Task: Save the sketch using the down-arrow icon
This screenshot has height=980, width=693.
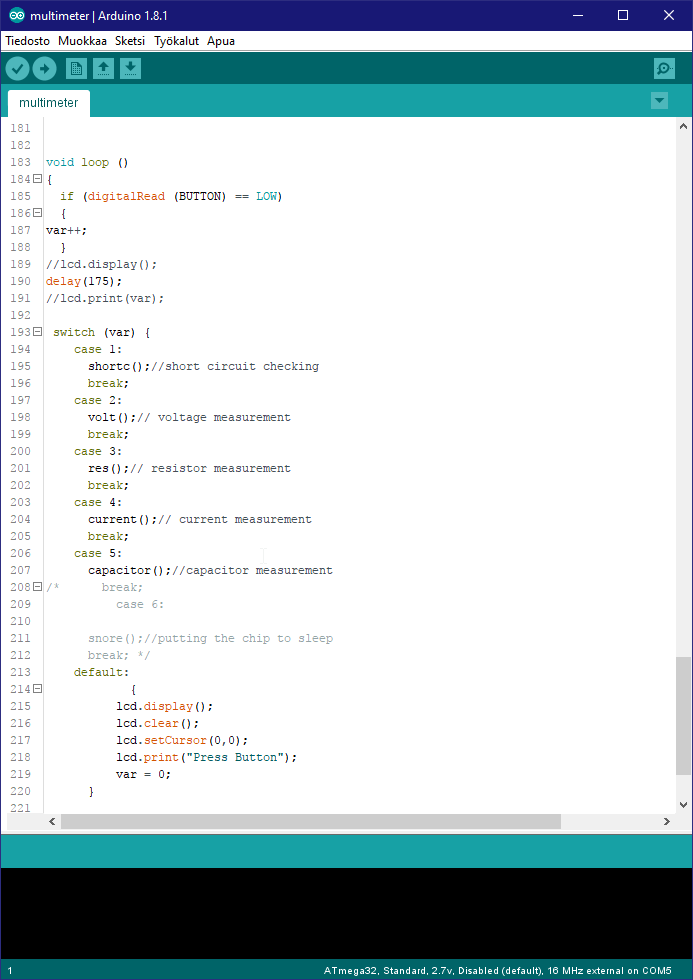Action: (130, 68)
